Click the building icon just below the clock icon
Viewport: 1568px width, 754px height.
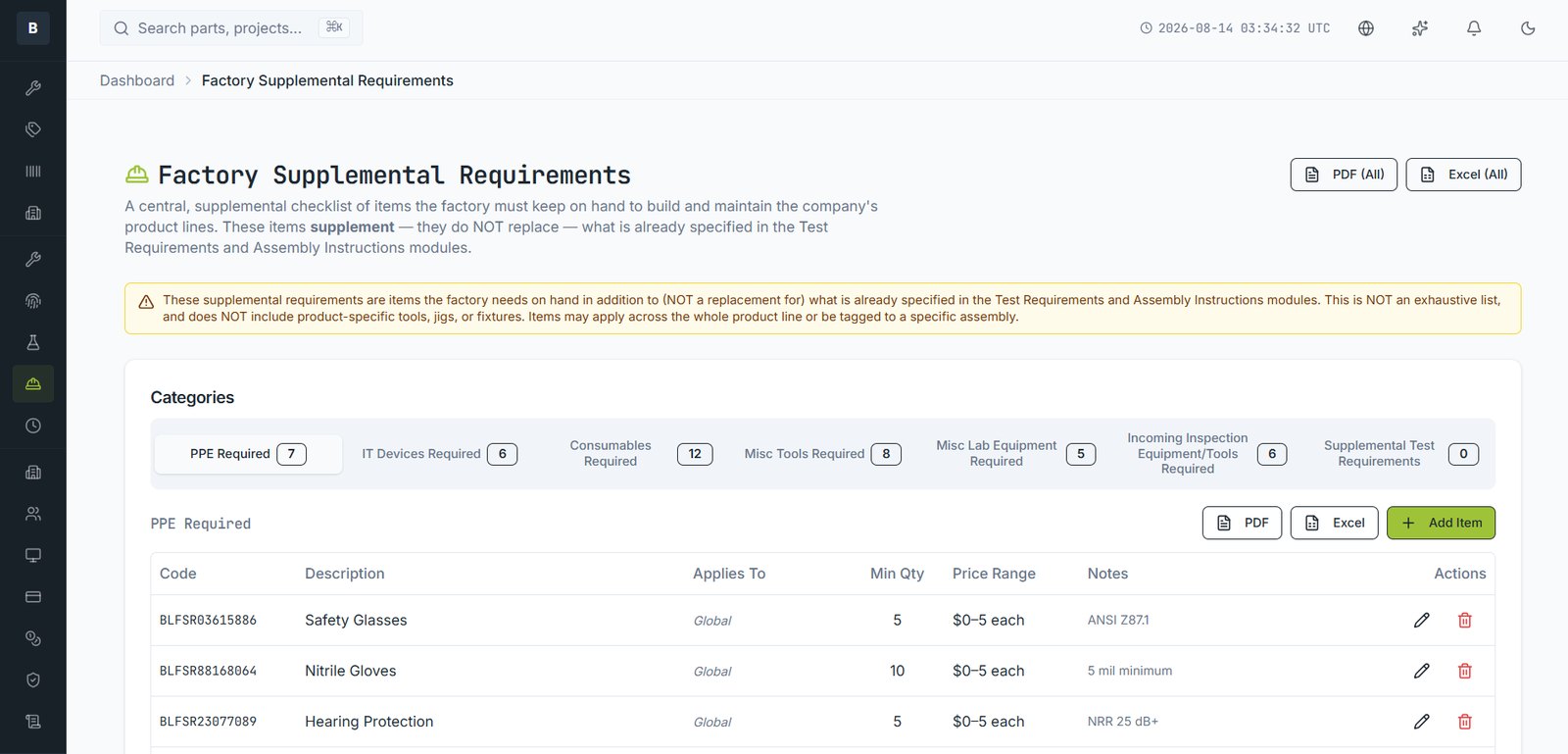33,473
